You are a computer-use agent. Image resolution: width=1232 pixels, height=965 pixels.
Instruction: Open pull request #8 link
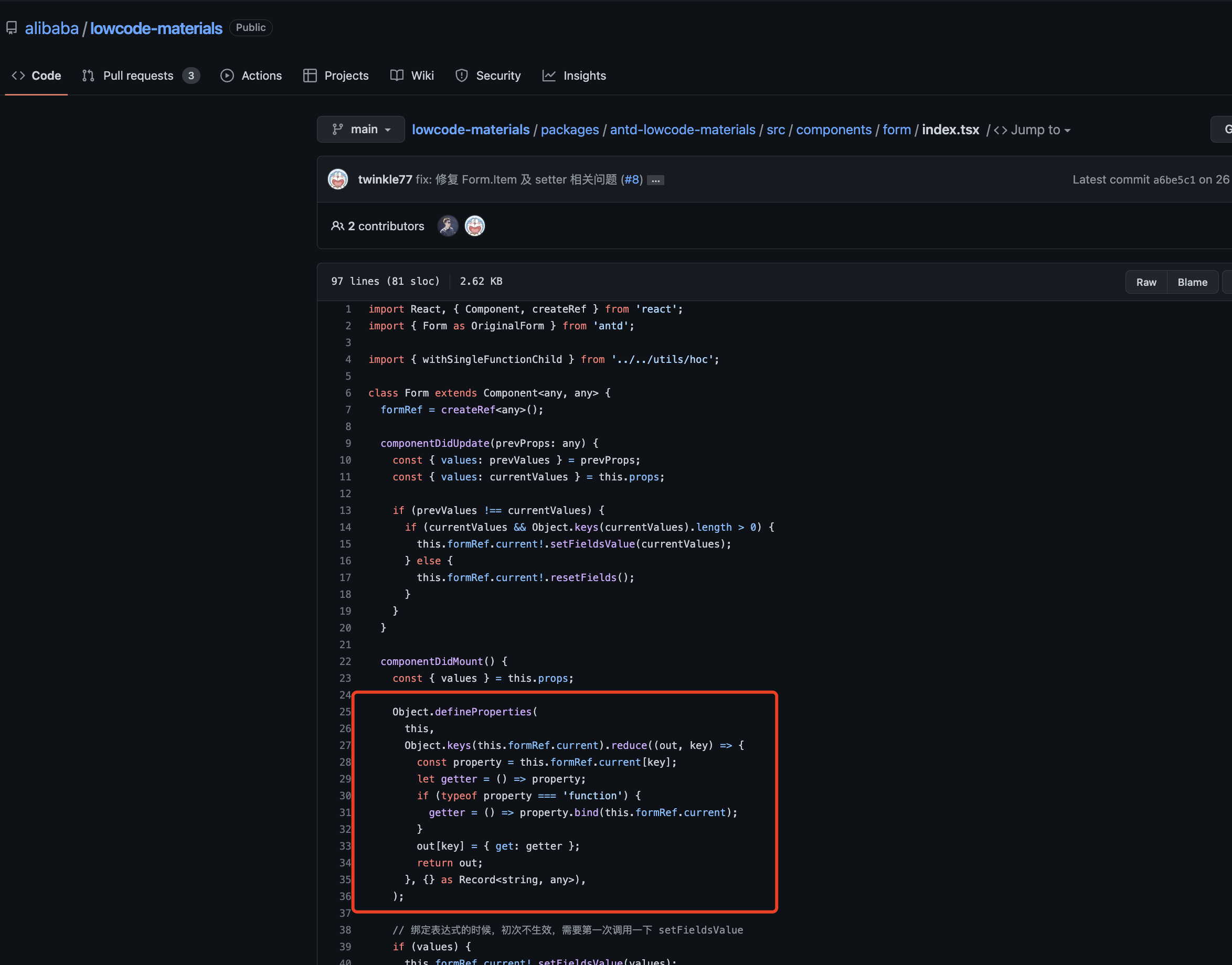632,180
